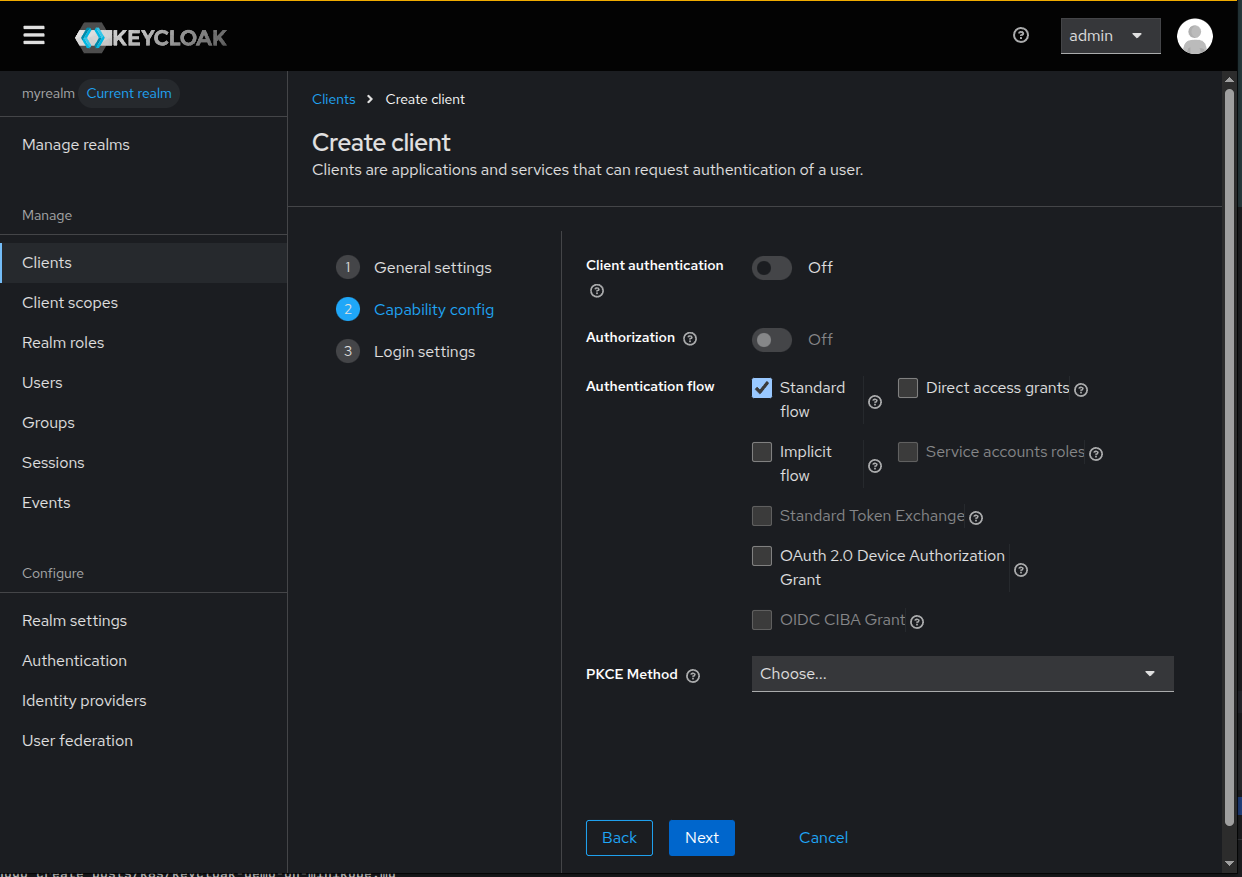Show help for Direct access grants
The height and width of the screenshot is (877, 1242).
pos(1081,390)
